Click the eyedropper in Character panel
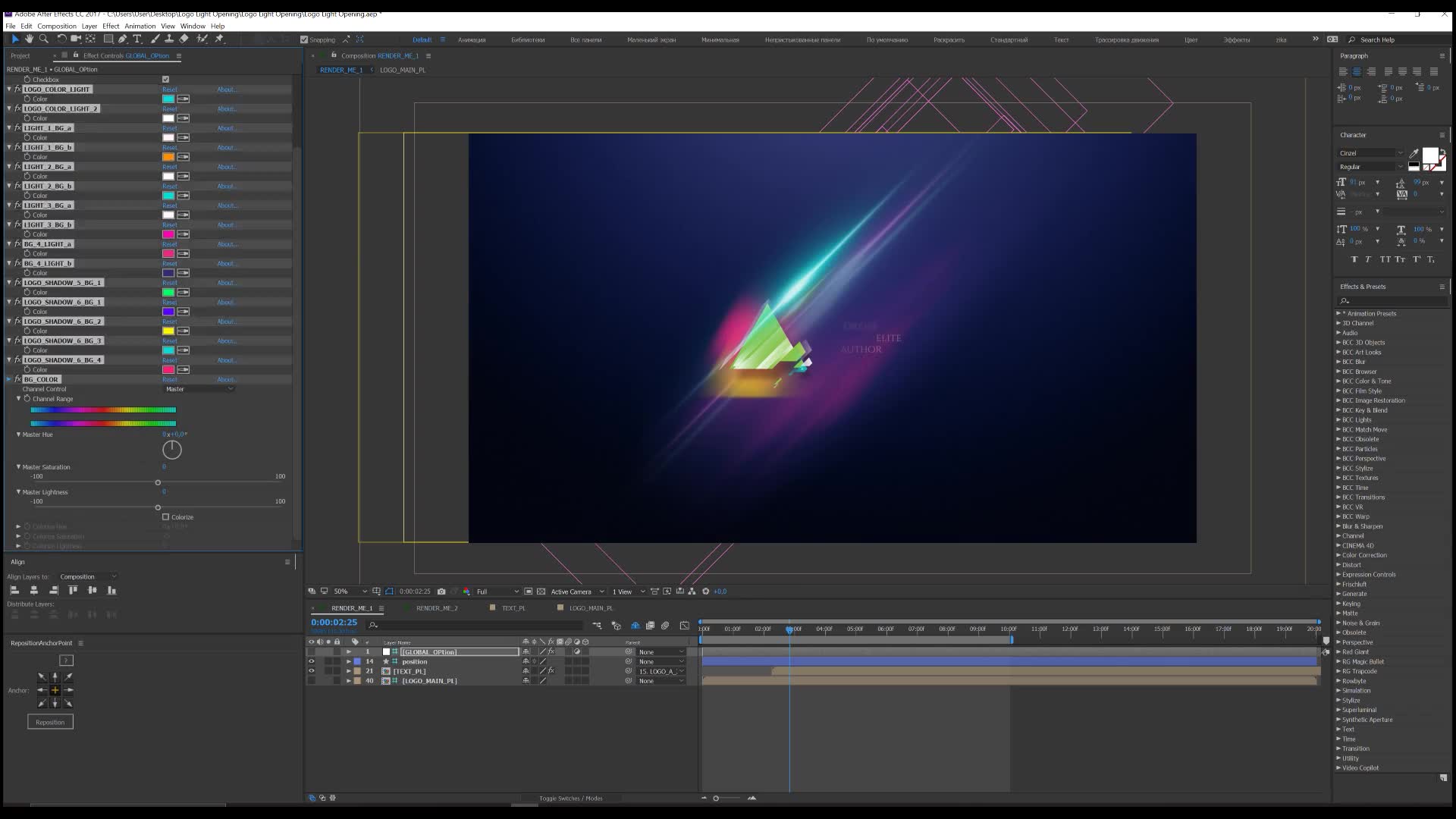The image size is (1456, 819). (x=1414, y=153)
